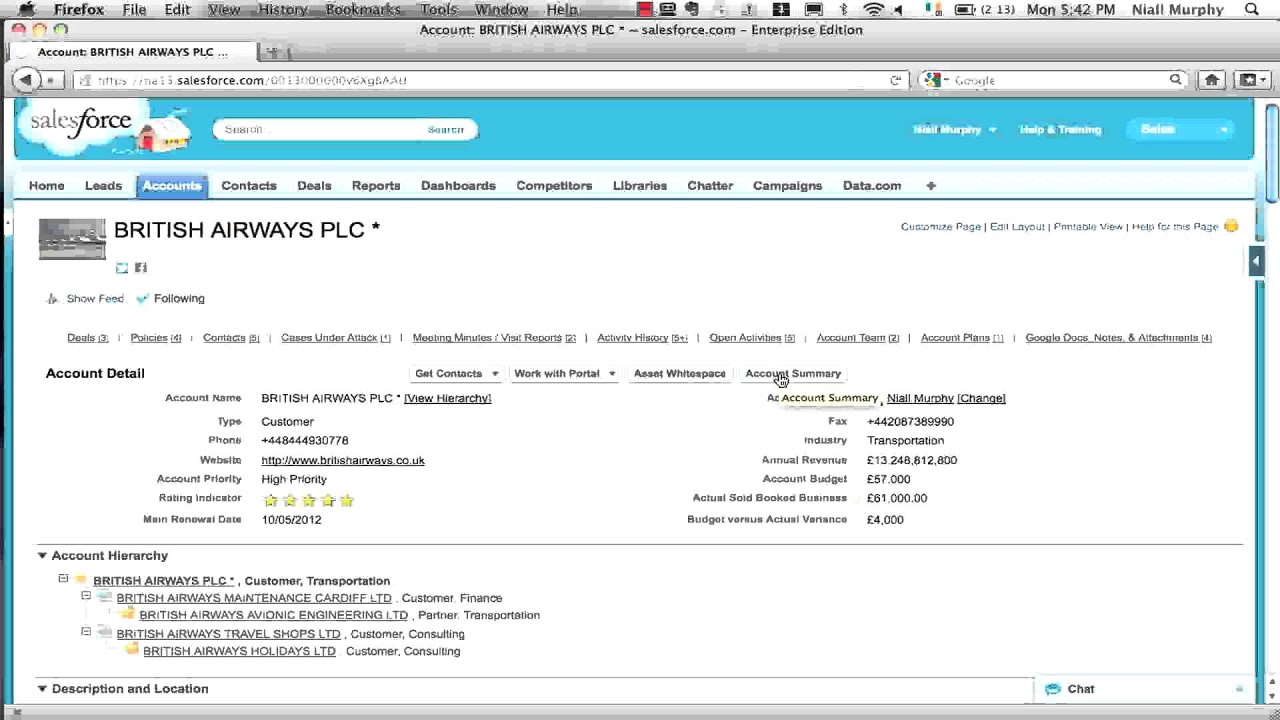The width and height of the screenshot is (1280, 720).
Task: Open the Competitors tab
Action: pyautogui.click(x=554, y=185)
